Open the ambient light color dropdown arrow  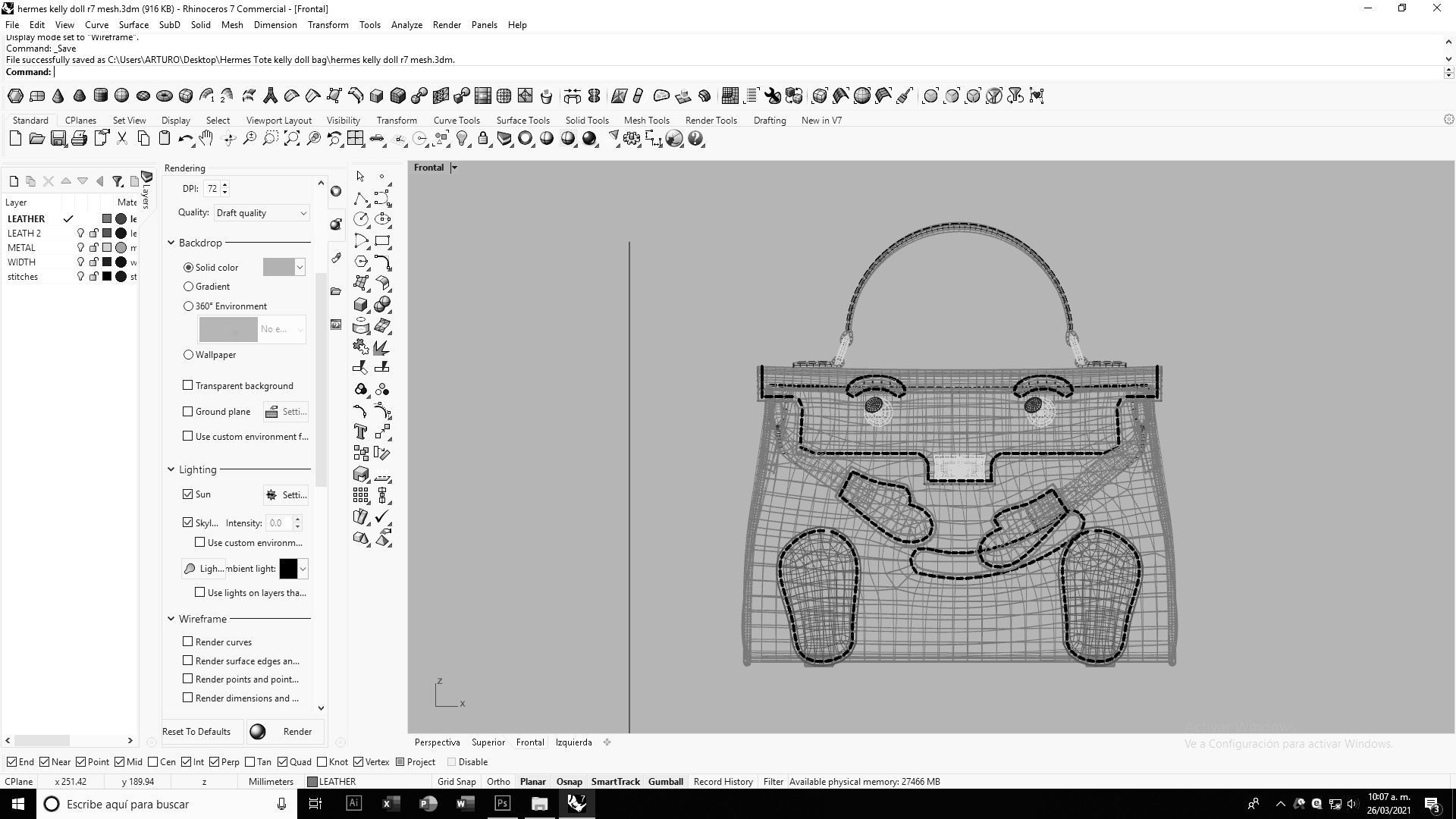point(303,569)
